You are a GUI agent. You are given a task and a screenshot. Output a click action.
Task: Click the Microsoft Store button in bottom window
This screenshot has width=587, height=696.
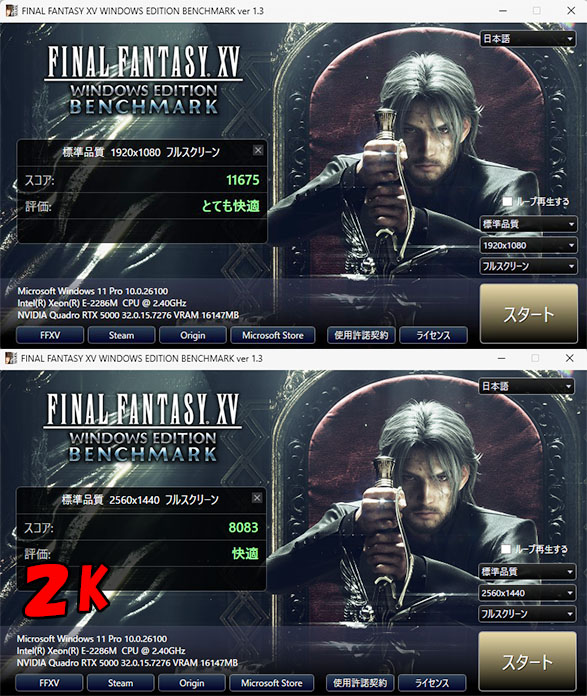(272, 683)
